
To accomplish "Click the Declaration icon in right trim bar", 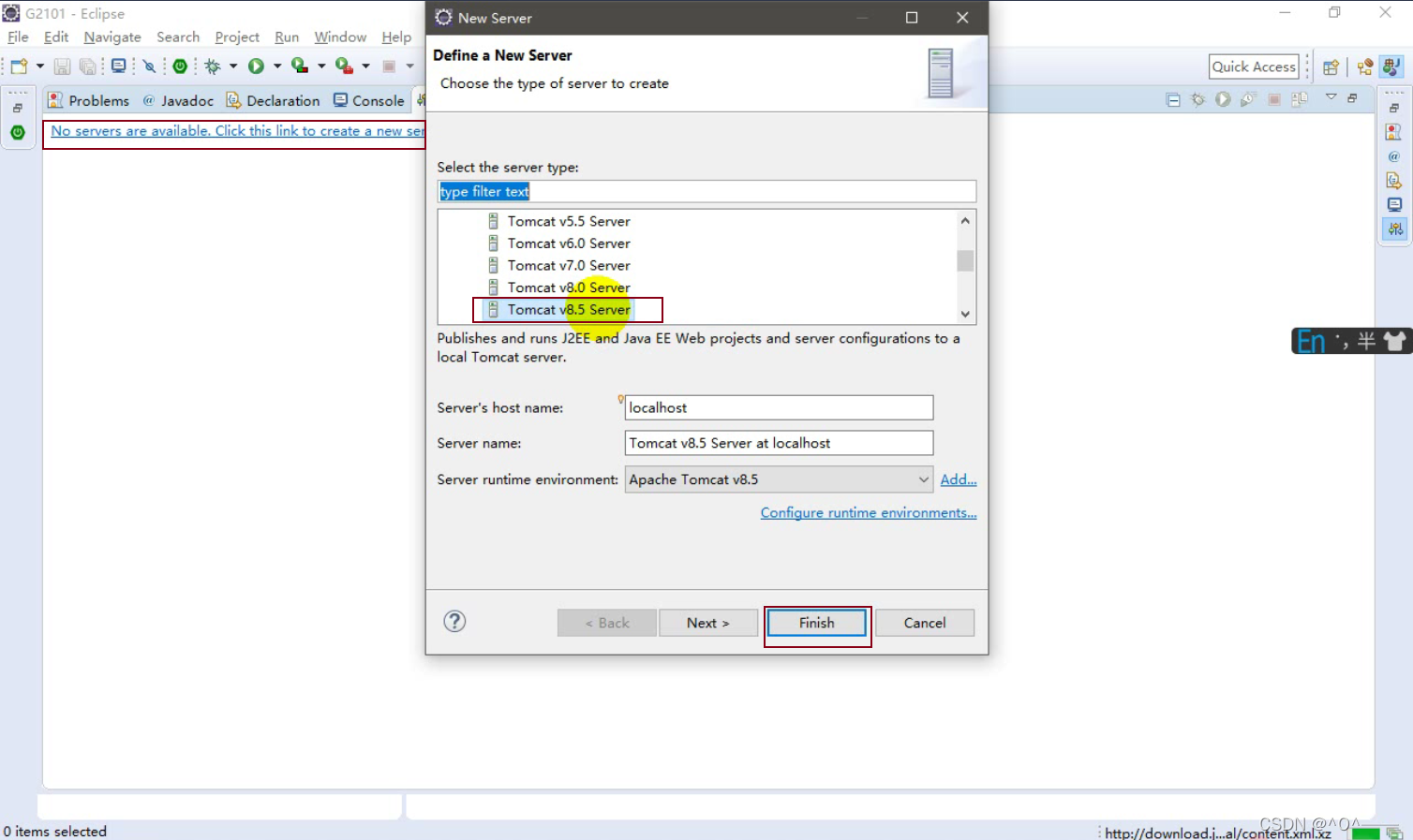I will (1394, 181).
